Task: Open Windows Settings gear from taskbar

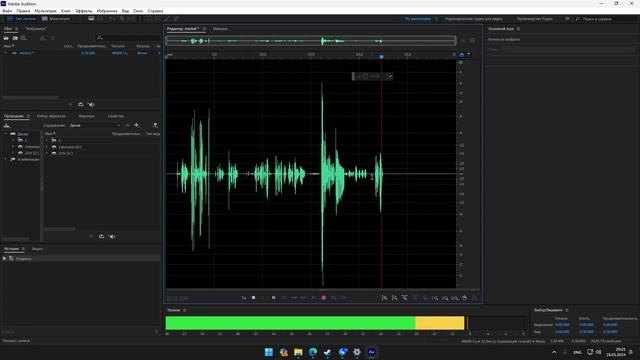Action: click(x=357, y=352)
